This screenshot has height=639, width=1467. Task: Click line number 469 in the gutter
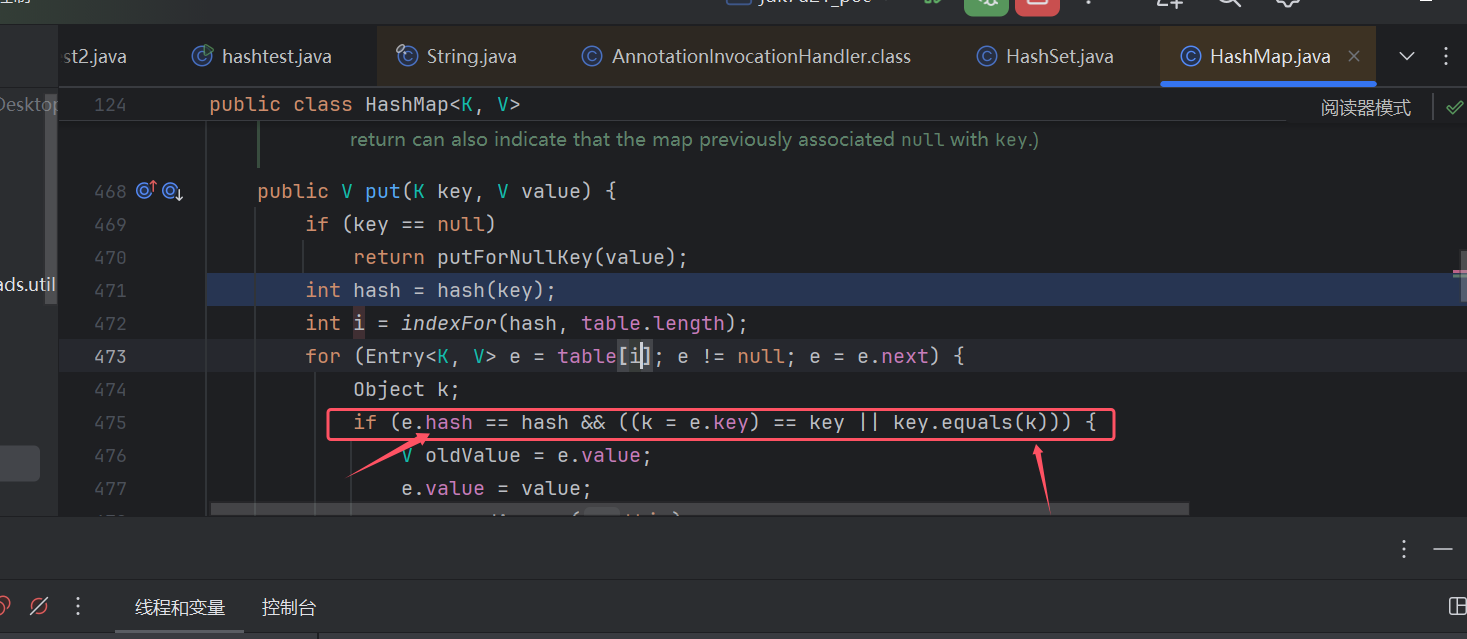click(110, 224)
